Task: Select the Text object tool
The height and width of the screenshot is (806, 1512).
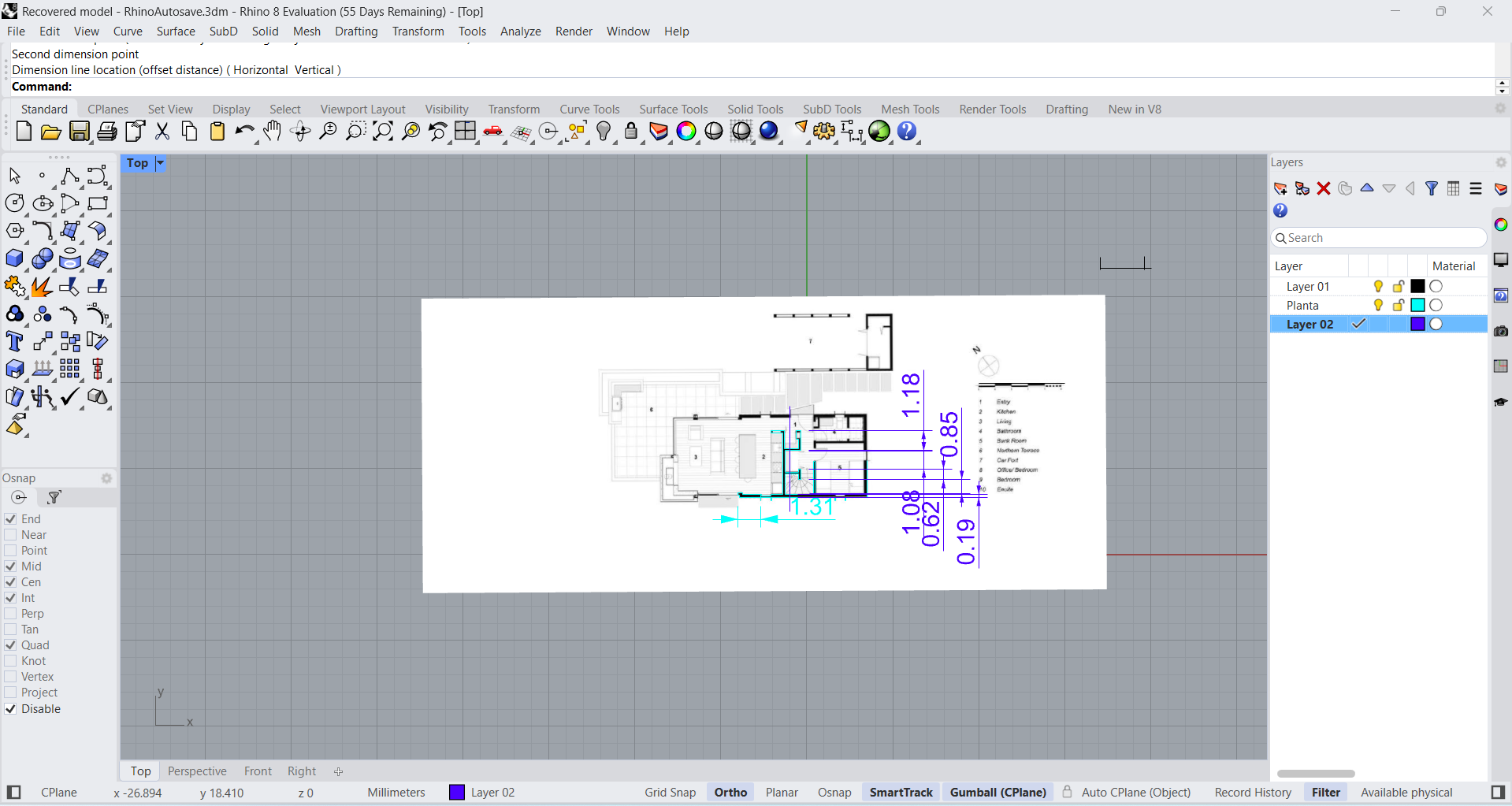Action: tap(14, 342)
